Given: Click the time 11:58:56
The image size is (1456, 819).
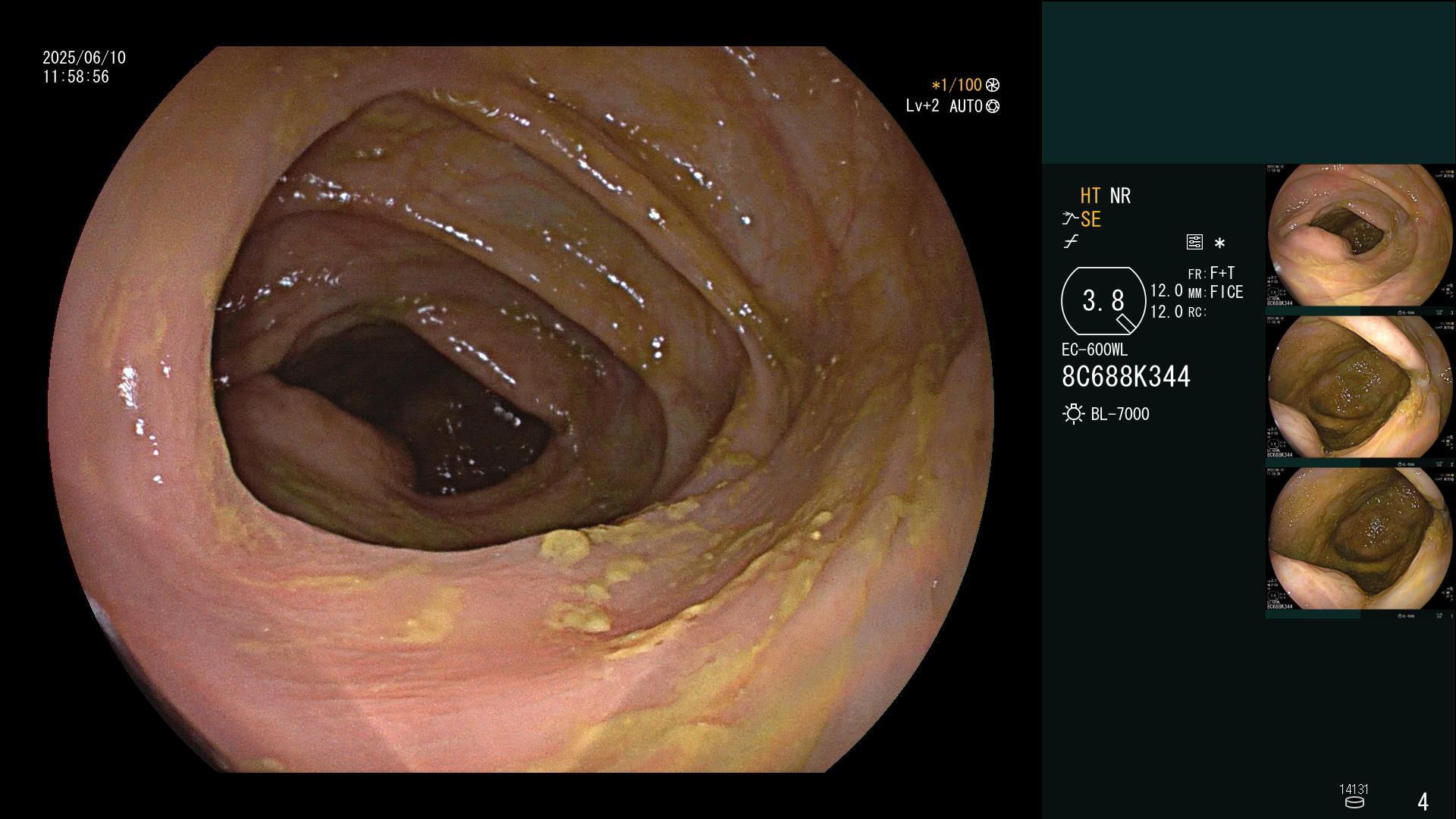Looking at the screenshot, I should point(76,77).
